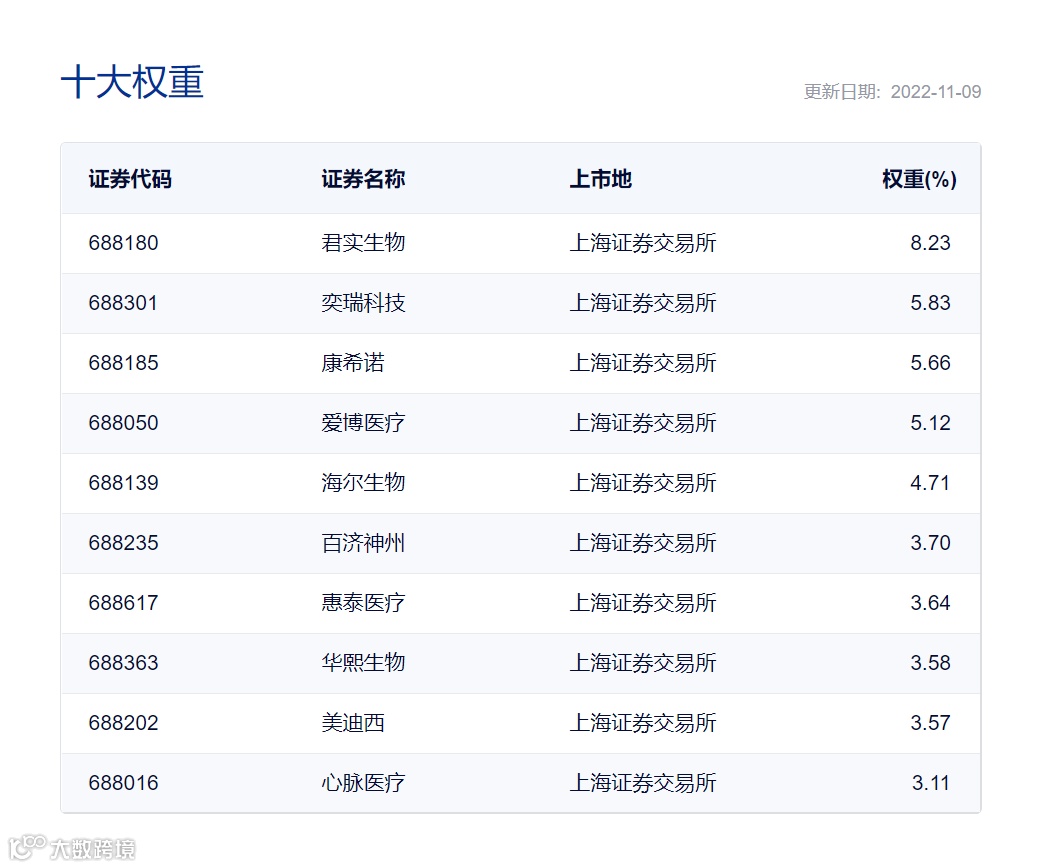Click the 证券代码 column header
This screenshot has width=1042, height=868.
[130, 179]
